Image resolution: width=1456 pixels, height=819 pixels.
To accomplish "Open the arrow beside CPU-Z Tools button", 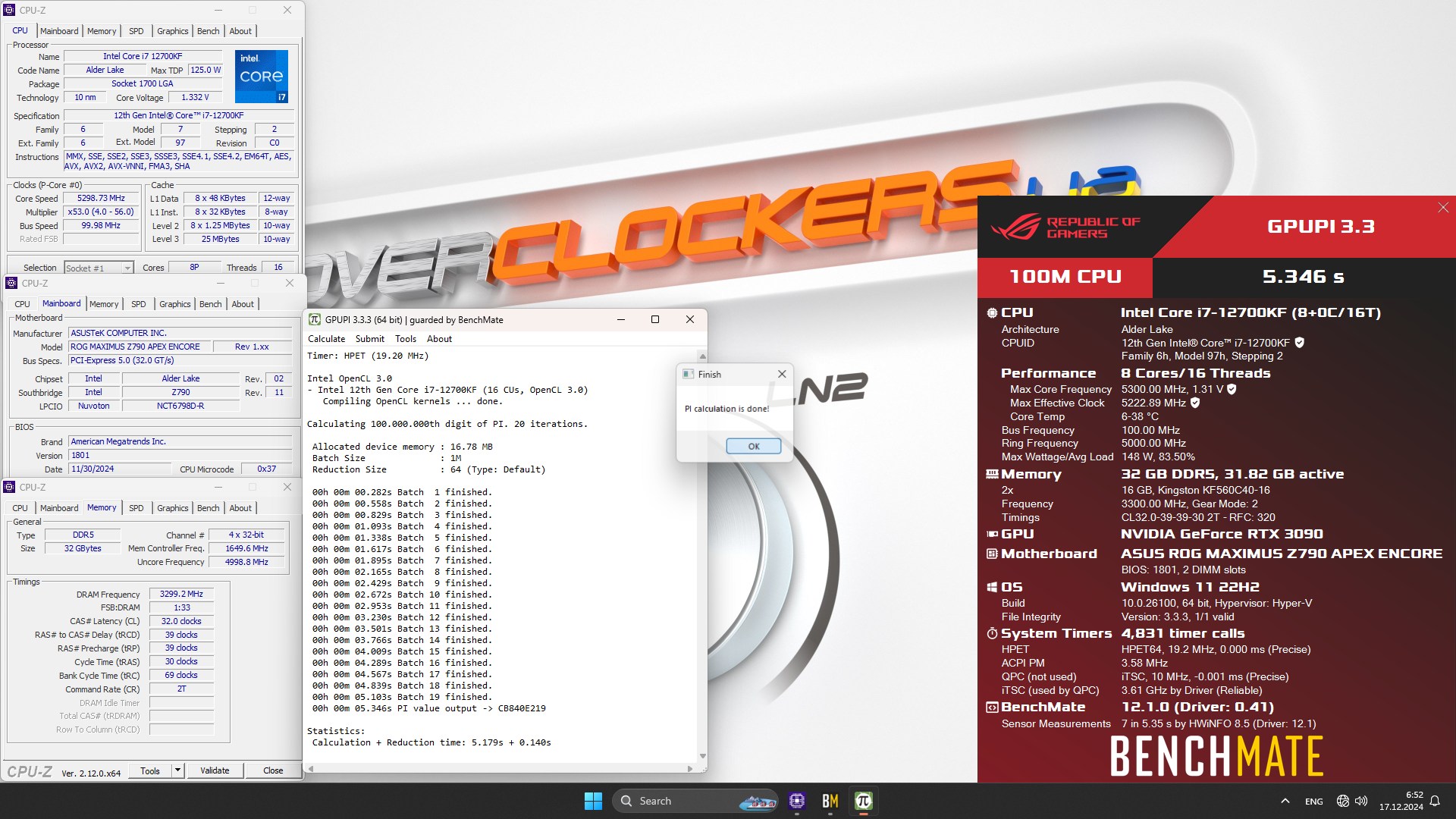I will pyautogui.click(x=177, y=770).
